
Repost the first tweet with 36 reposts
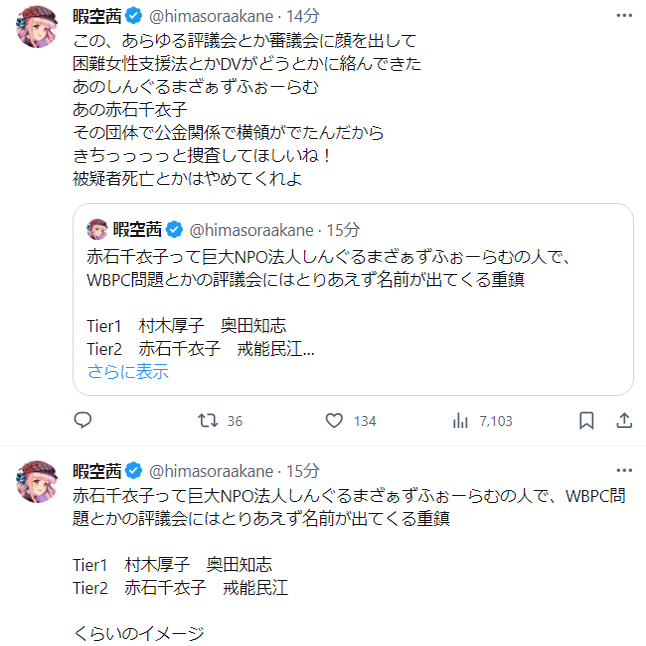click(x=209, y=421)
